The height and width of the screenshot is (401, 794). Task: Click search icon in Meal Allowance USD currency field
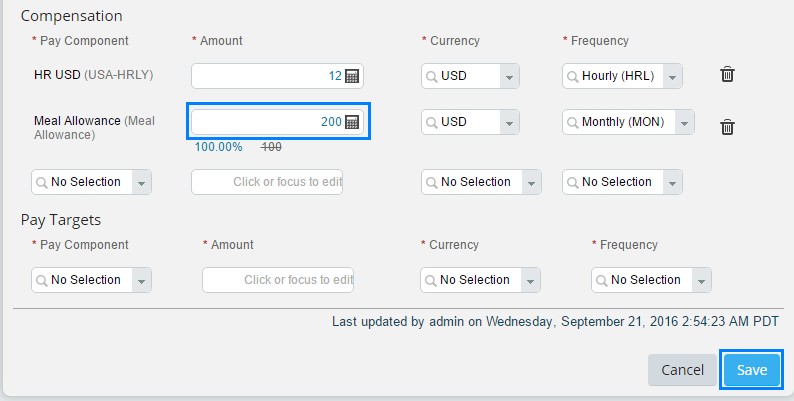pyautogui.click(x=431, y=123)
